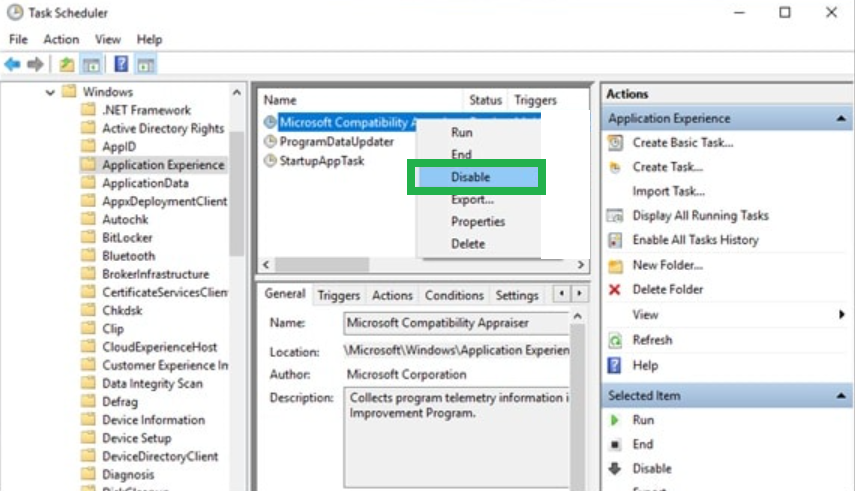
Task: Collapse the Selected Item actions section
Action: pos(841,396)
